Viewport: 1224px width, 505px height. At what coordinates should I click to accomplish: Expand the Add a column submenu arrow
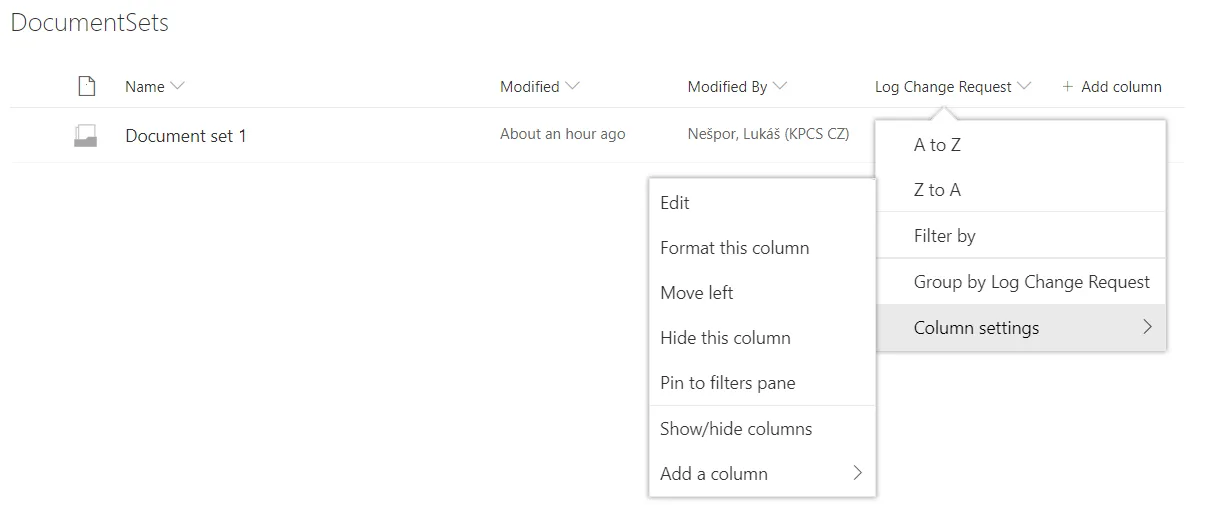[857, 473]
